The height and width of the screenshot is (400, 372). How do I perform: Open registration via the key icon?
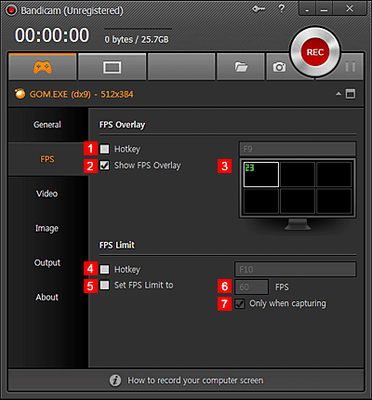tap(258, 9)
